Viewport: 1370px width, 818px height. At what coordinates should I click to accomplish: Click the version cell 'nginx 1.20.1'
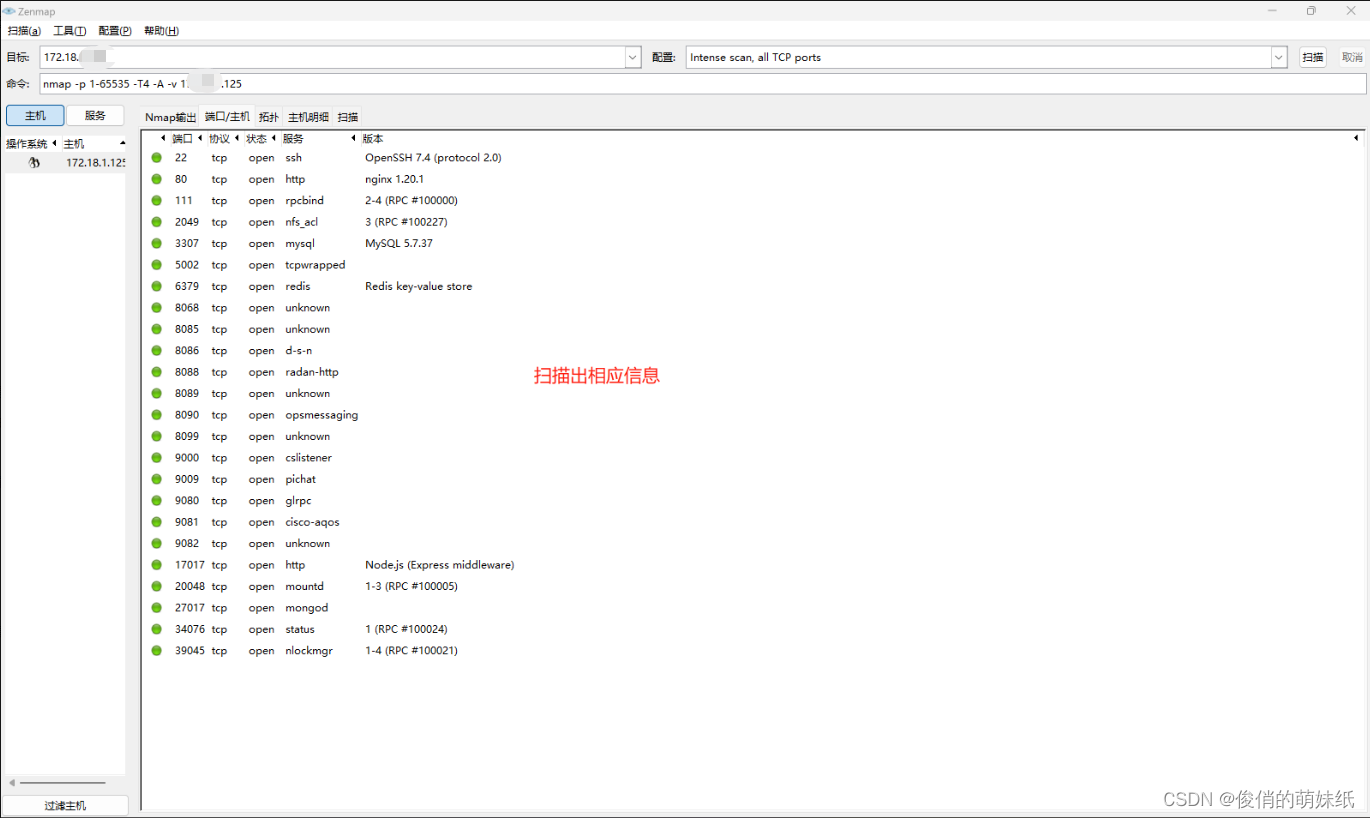point(394,179)
